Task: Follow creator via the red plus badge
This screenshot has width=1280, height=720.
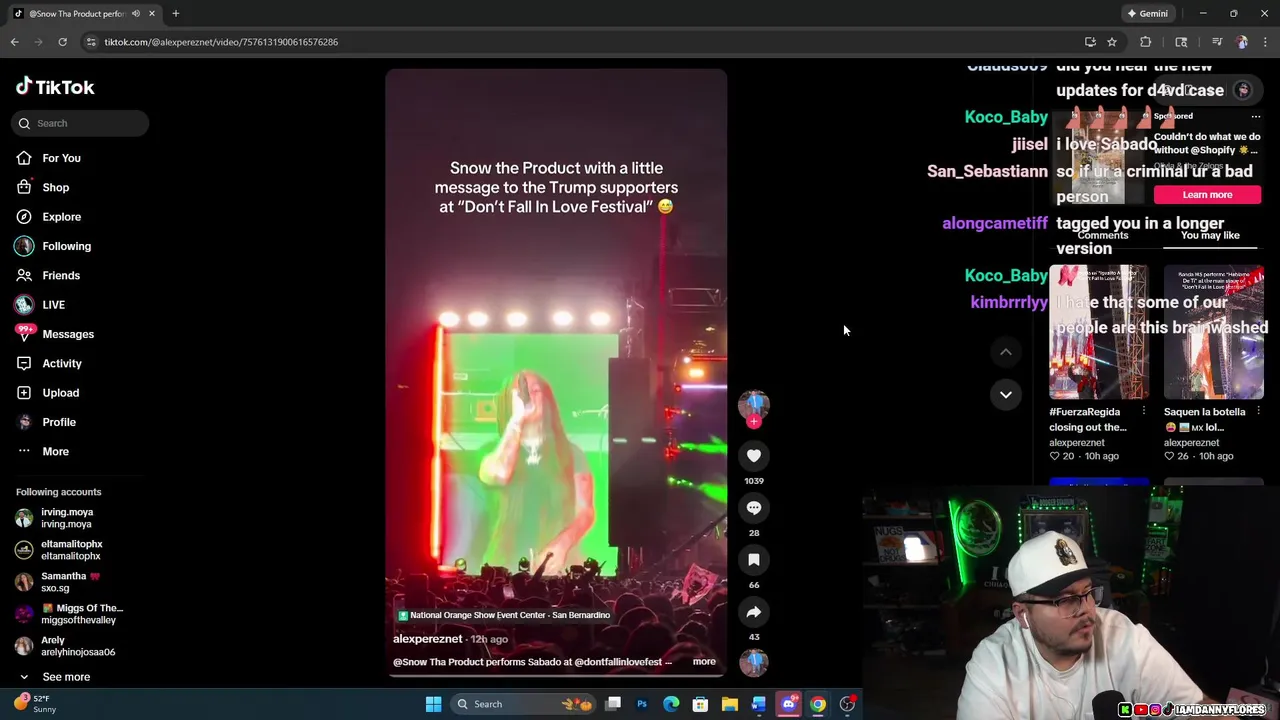Action: (754, 422)
